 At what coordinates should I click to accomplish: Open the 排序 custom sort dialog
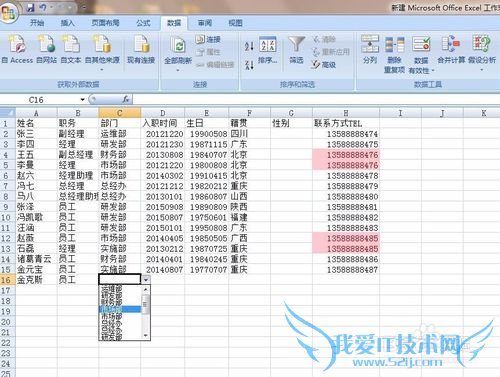(268, 50)
